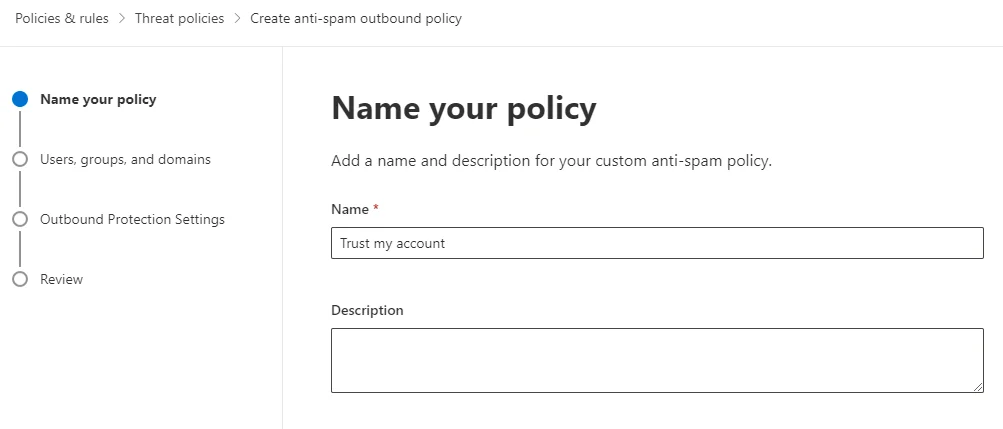
Task: Focus the Name field containing Trust my account
Action: 657,243
